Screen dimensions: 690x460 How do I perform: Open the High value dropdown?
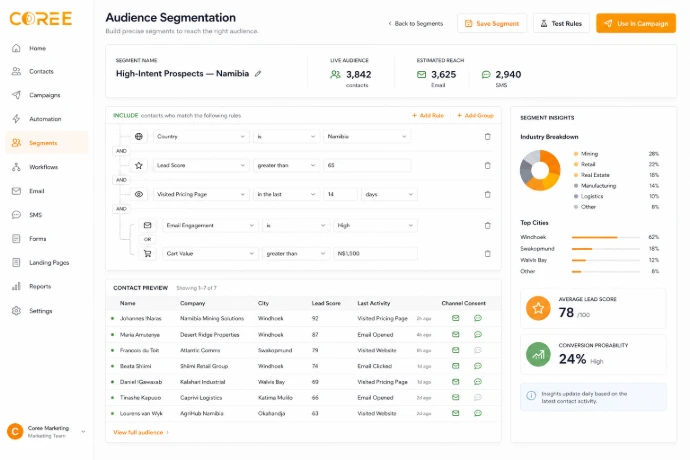coord(375,225)
